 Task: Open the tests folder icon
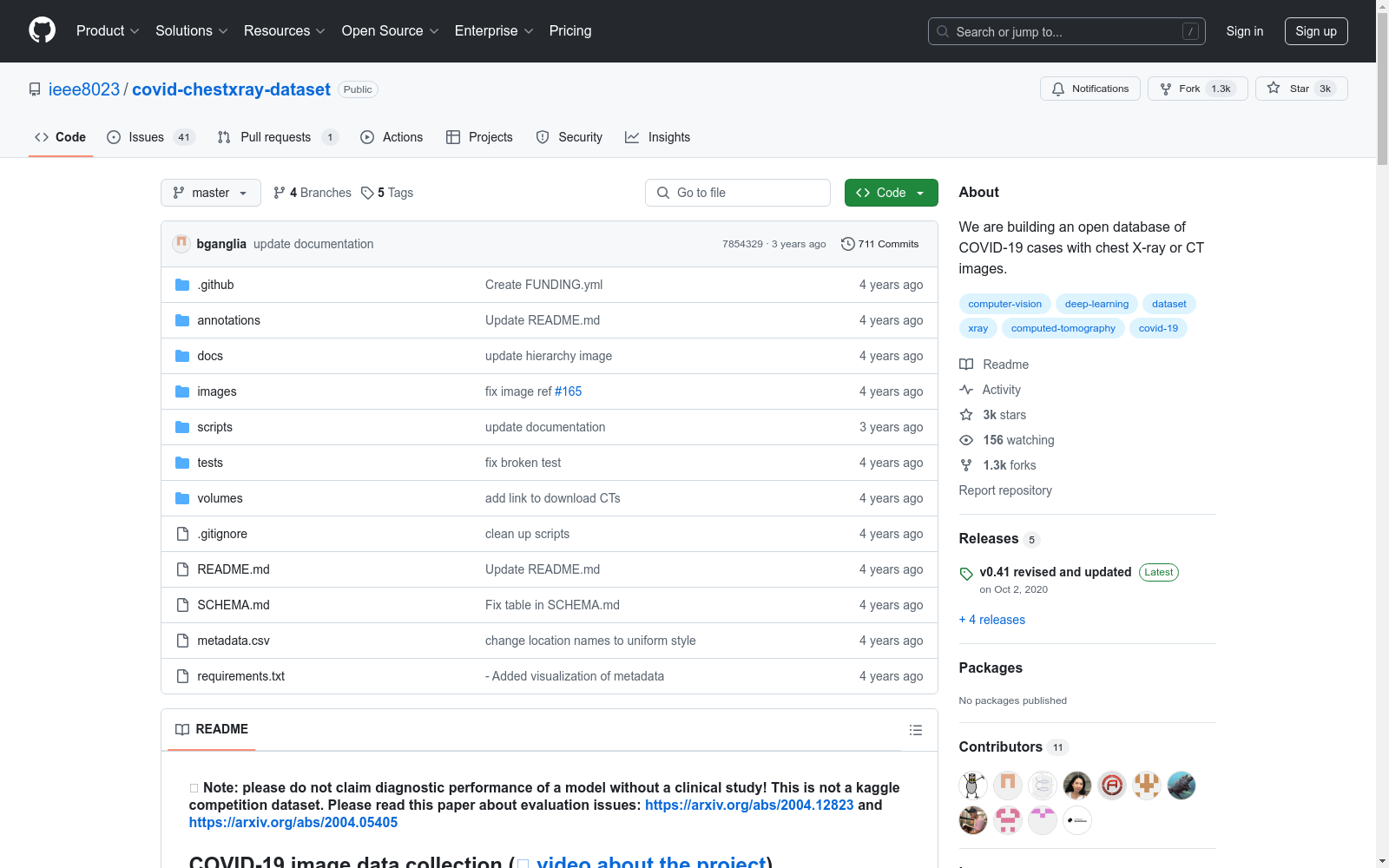point(182,463)
